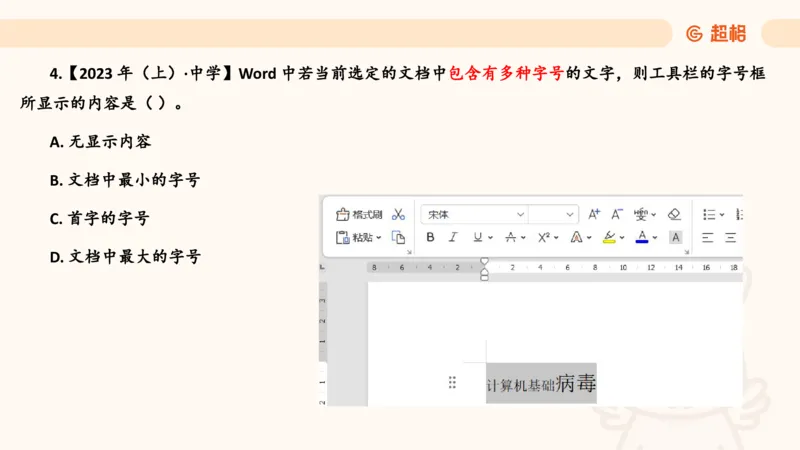Toggle Italic formatting

[453, 237]
